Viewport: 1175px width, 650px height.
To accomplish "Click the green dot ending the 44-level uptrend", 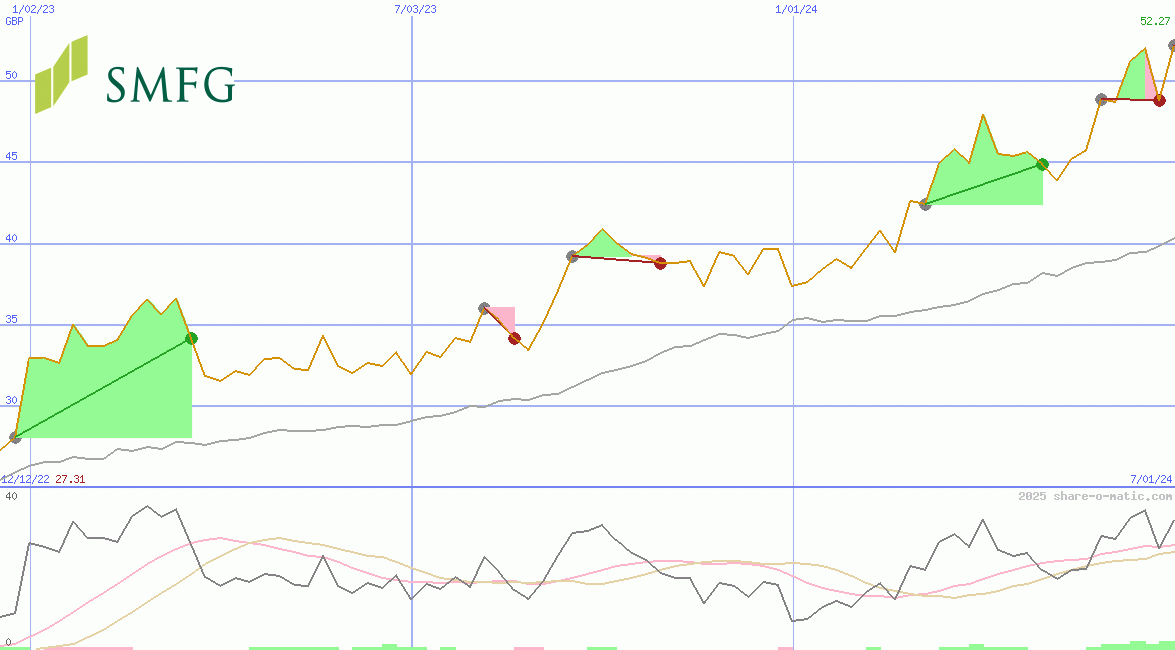I will [1042, 165].
